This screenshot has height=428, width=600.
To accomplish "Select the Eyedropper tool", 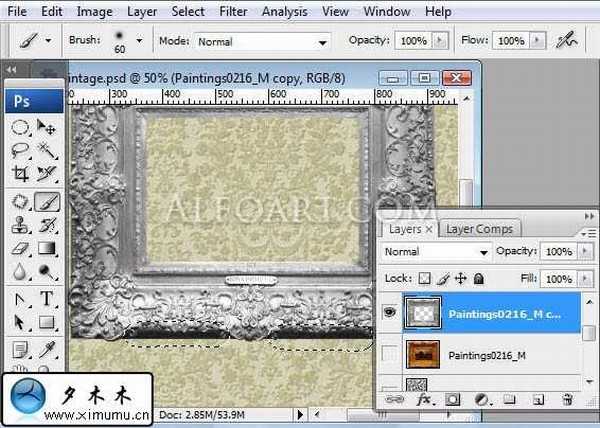I will pos(46,350).
